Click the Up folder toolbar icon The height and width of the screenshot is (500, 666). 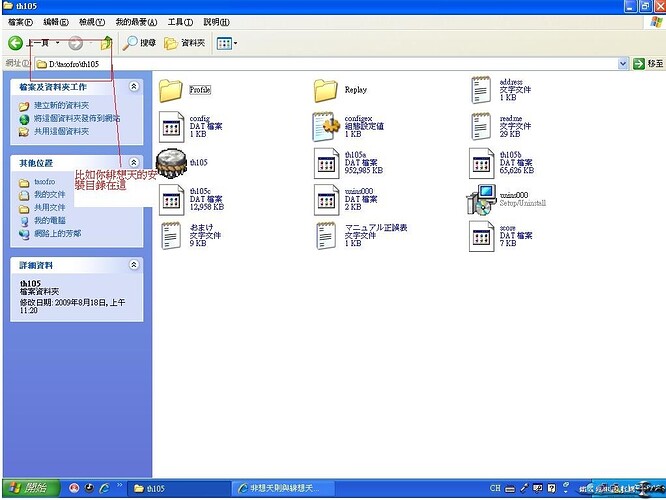[107, 43]
